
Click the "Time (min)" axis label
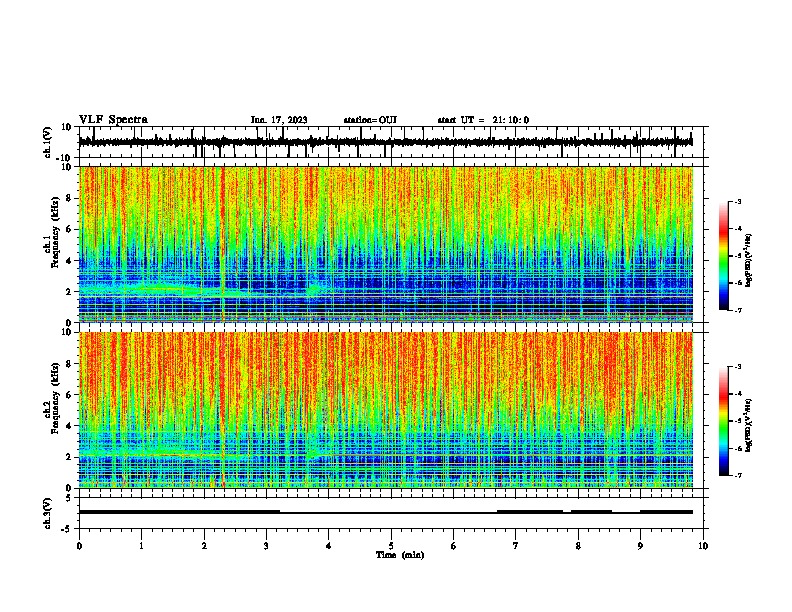[400, 555]
